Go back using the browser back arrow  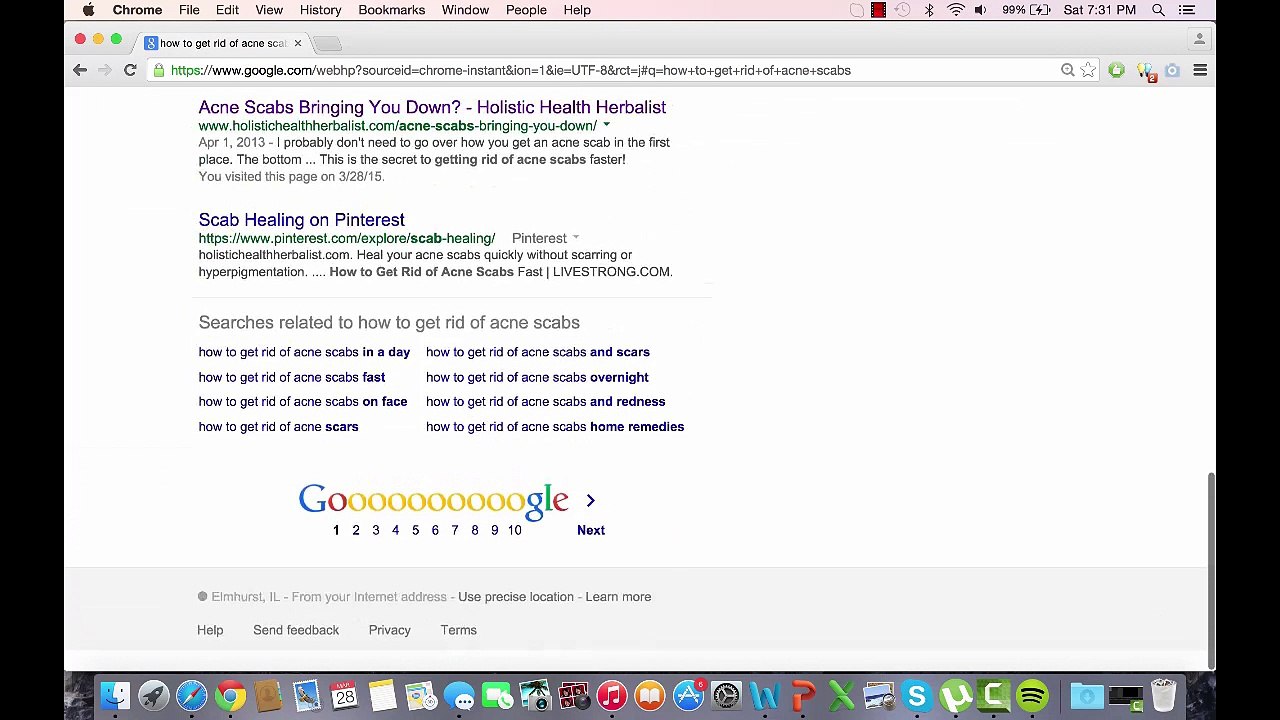pyautogui.click(x=80, y=70)
